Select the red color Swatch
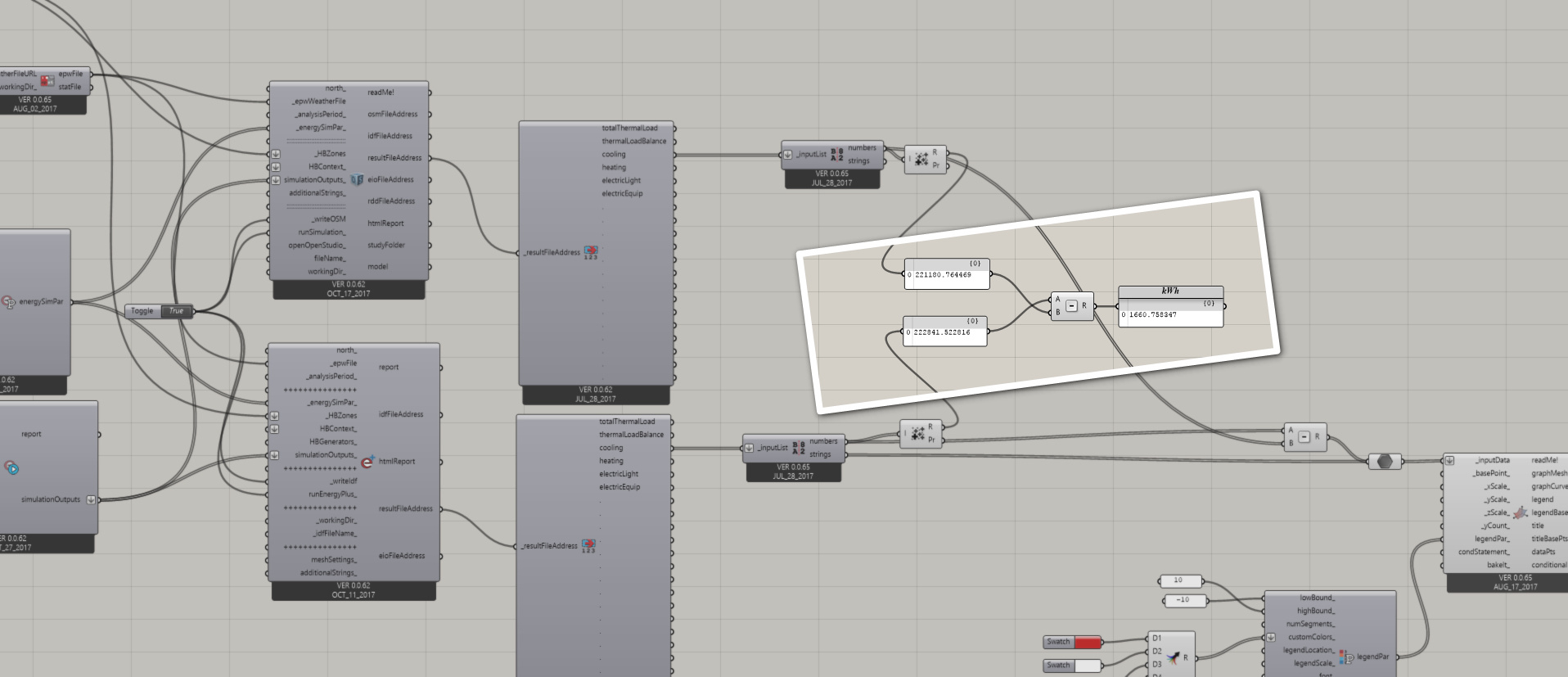Screen dimensions: 1568x677 (x=1087, y=643)
